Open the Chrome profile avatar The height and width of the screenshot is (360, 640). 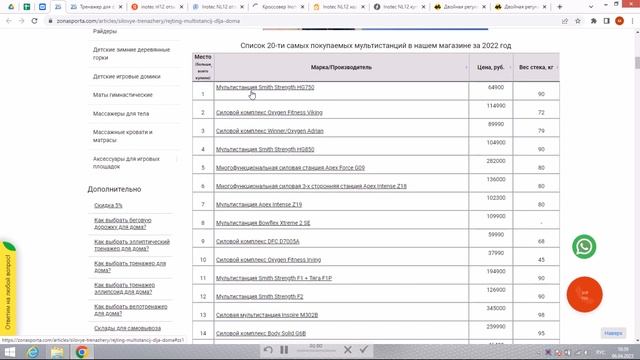click(619, 21)
